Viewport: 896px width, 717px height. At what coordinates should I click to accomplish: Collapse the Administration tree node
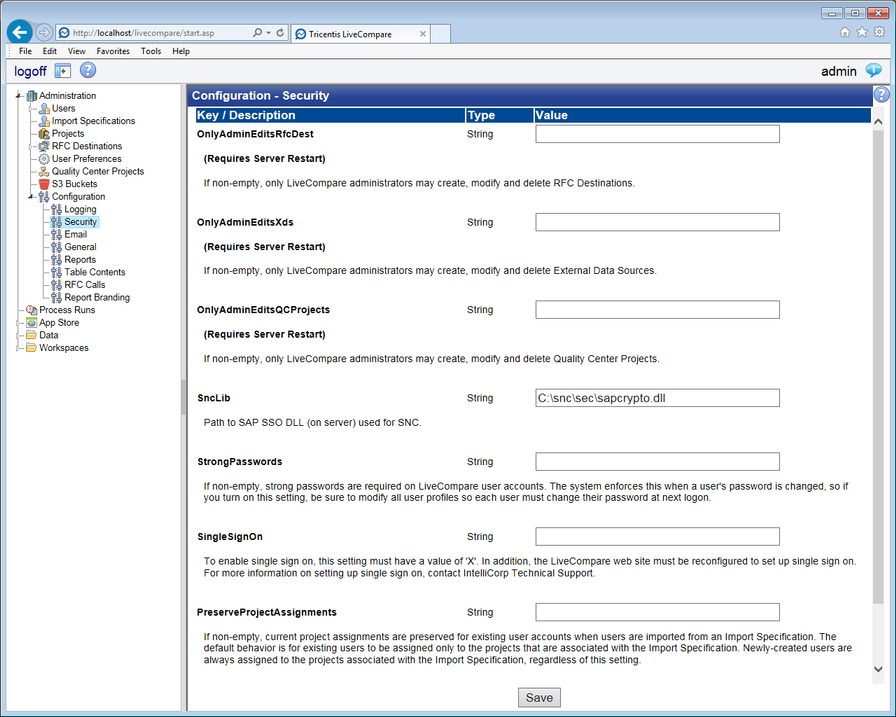16,95
